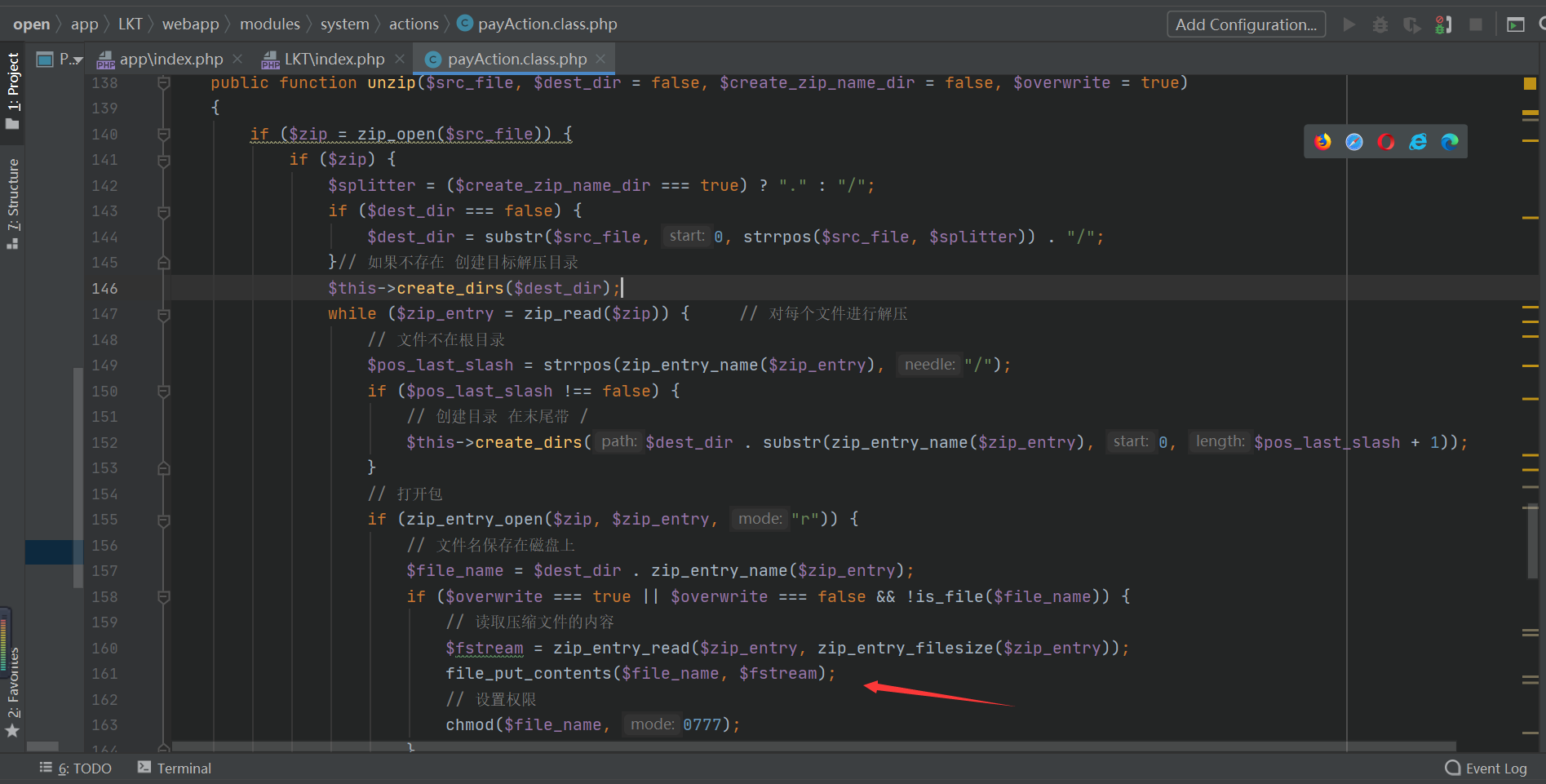The image size is (1546, 784).
Task: Collapse the fold marker at line 143
Action: (163, 211)
